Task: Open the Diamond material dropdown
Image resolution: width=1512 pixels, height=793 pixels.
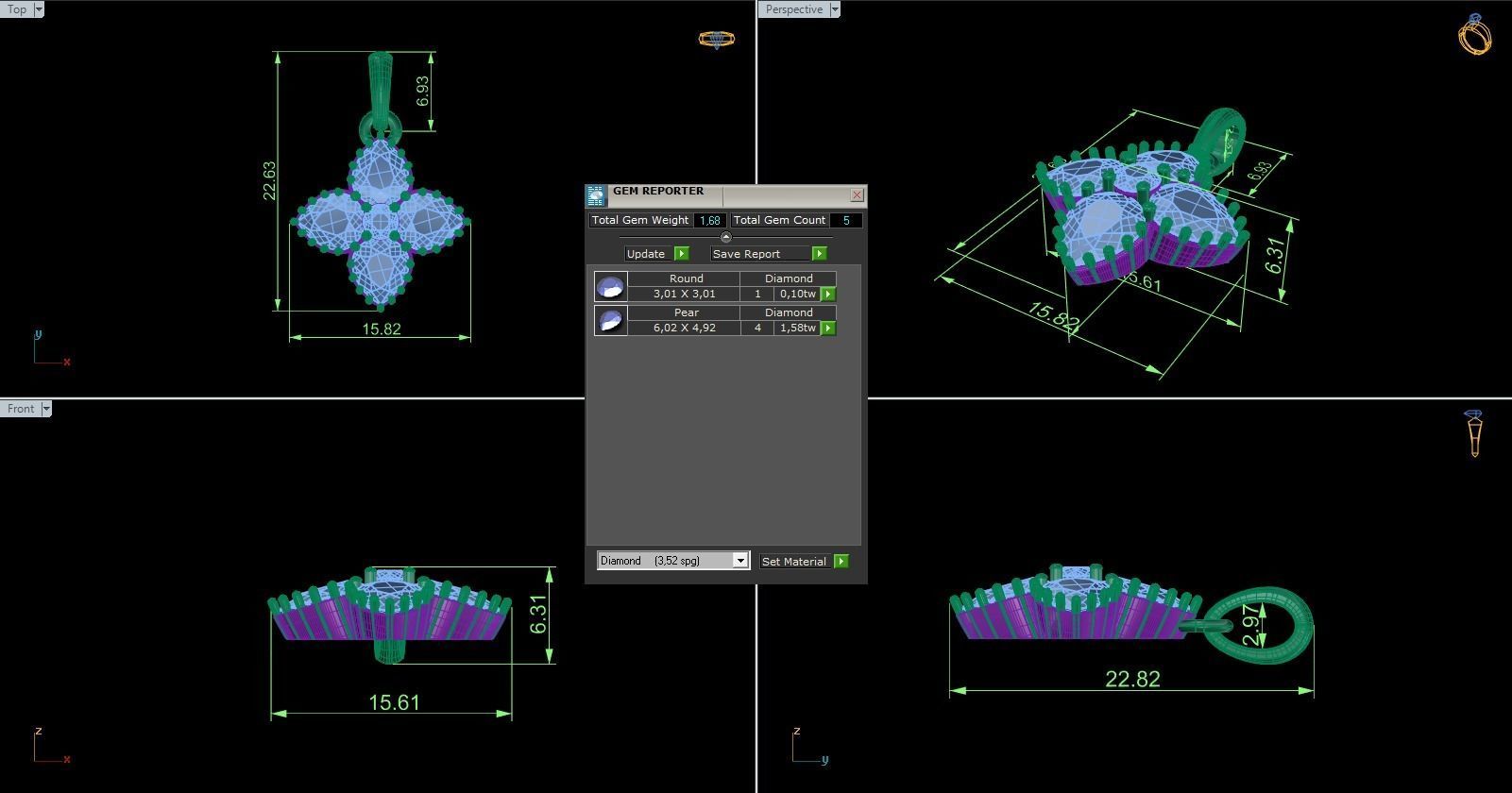Action: [x=740, y=561]
